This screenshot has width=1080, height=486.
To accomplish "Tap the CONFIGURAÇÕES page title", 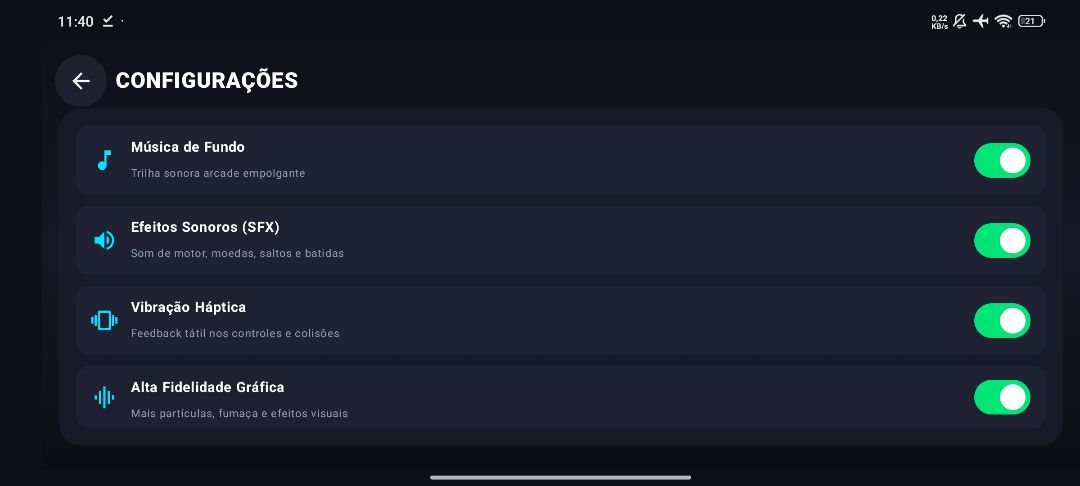I will pos(207,81).
